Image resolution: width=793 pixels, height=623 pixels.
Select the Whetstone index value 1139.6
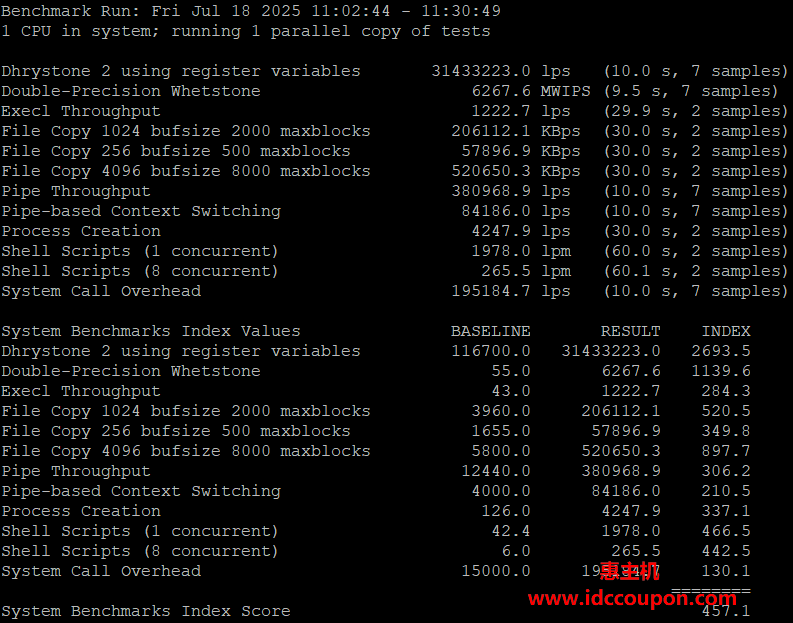[x=721, y=371]
